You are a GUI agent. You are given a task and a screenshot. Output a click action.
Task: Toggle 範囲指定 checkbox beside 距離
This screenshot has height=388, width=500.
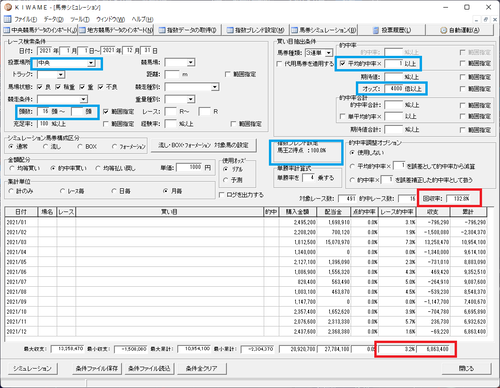[228, 74]
